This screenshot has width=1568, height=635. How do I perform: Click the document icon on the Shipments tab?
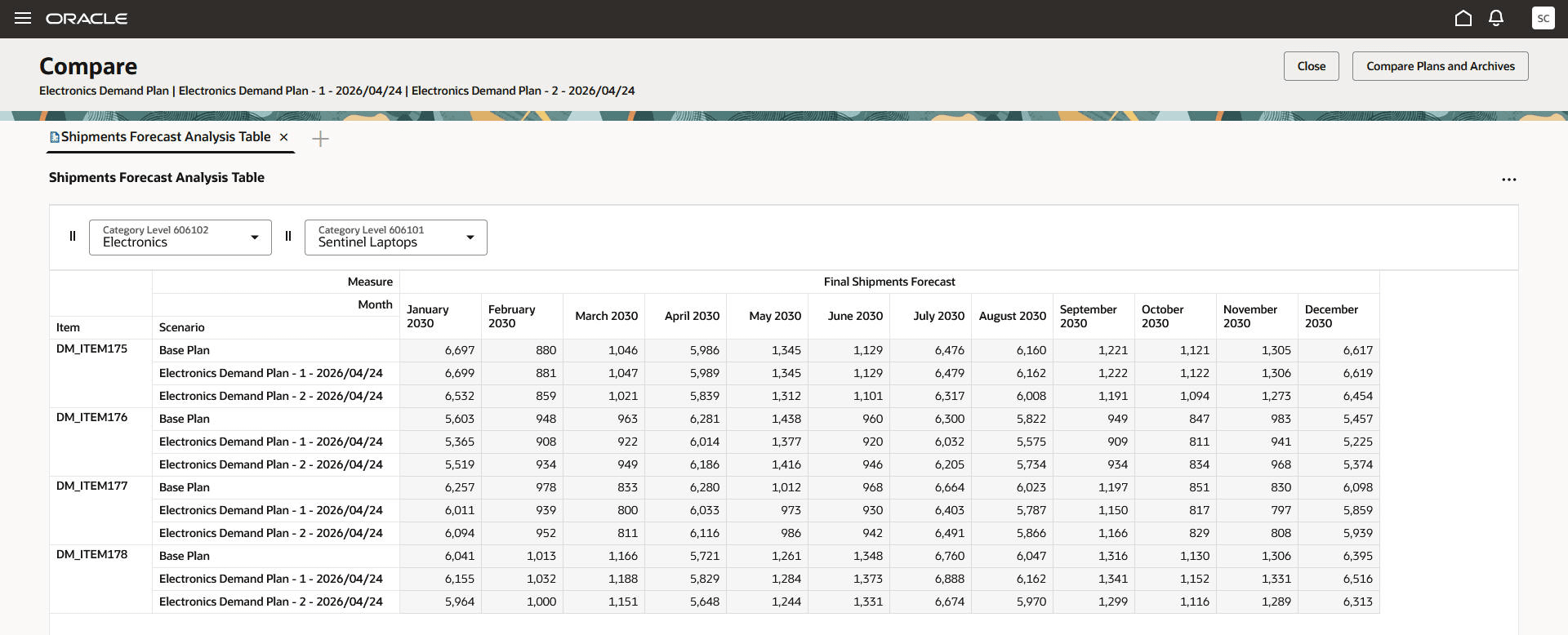coord(55,137)
